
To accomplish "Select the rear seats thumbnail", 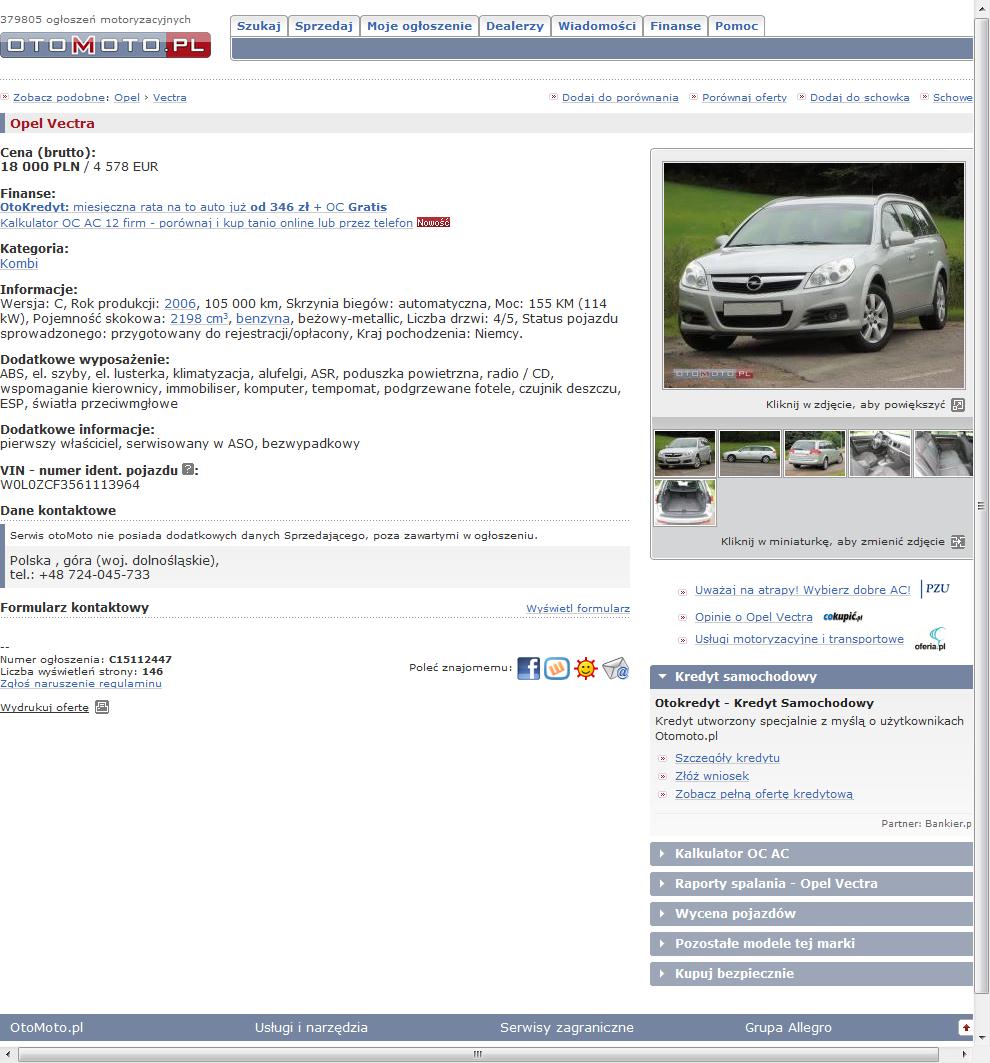I will [x=943, y=454].
